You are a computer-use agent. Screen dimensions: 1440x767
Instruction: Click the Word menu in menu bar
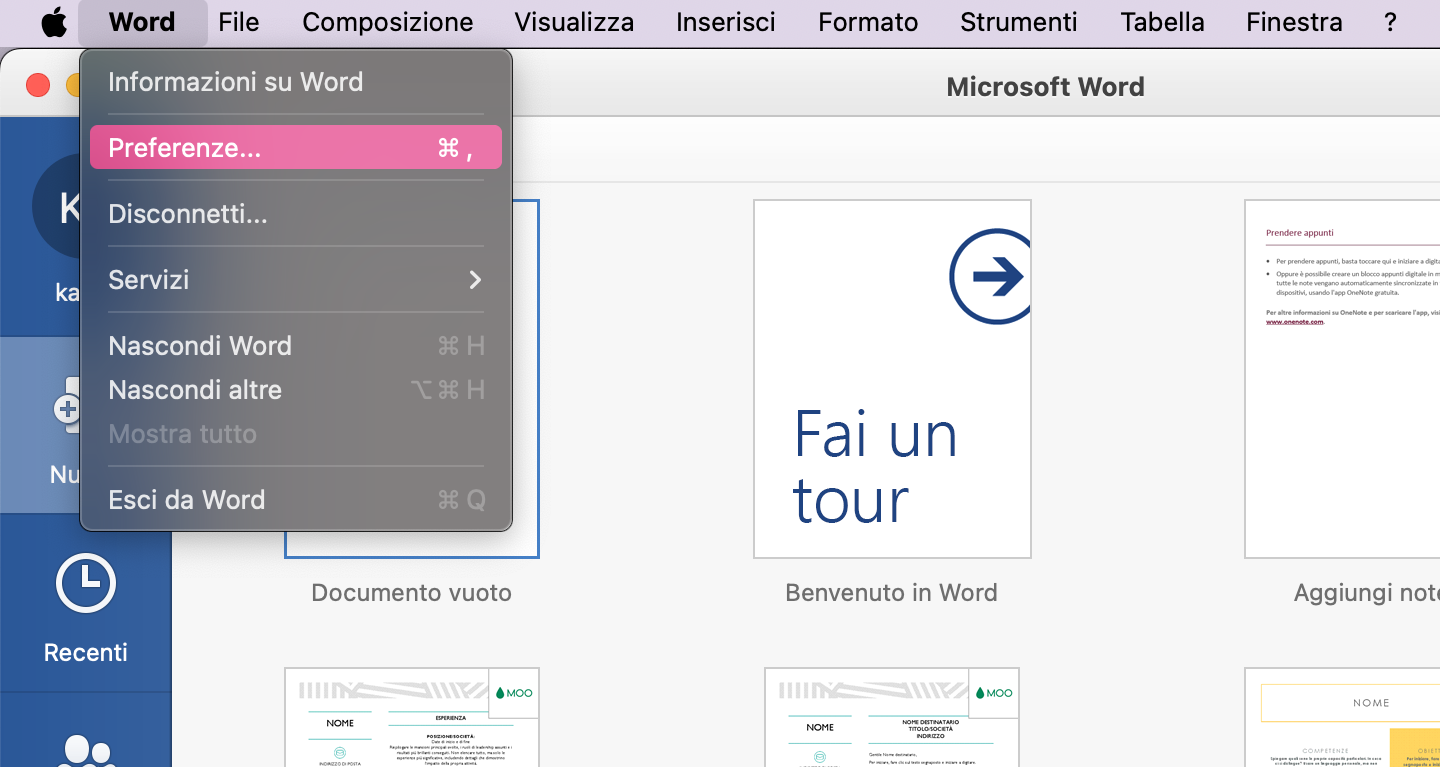142,22
